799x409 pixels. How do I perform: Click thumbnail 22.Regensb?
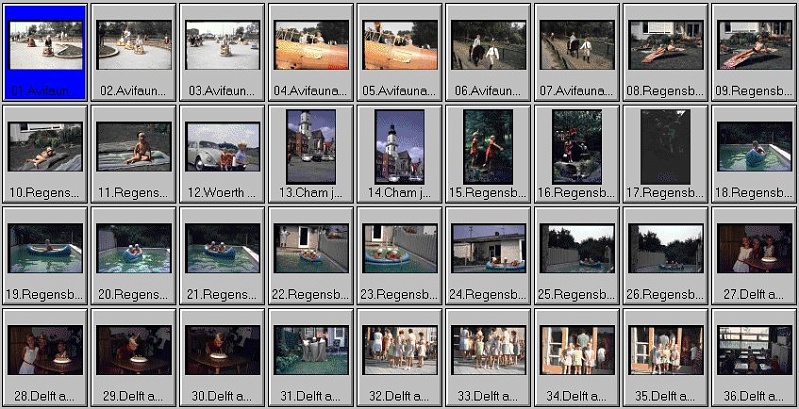(x=311, y=249)
